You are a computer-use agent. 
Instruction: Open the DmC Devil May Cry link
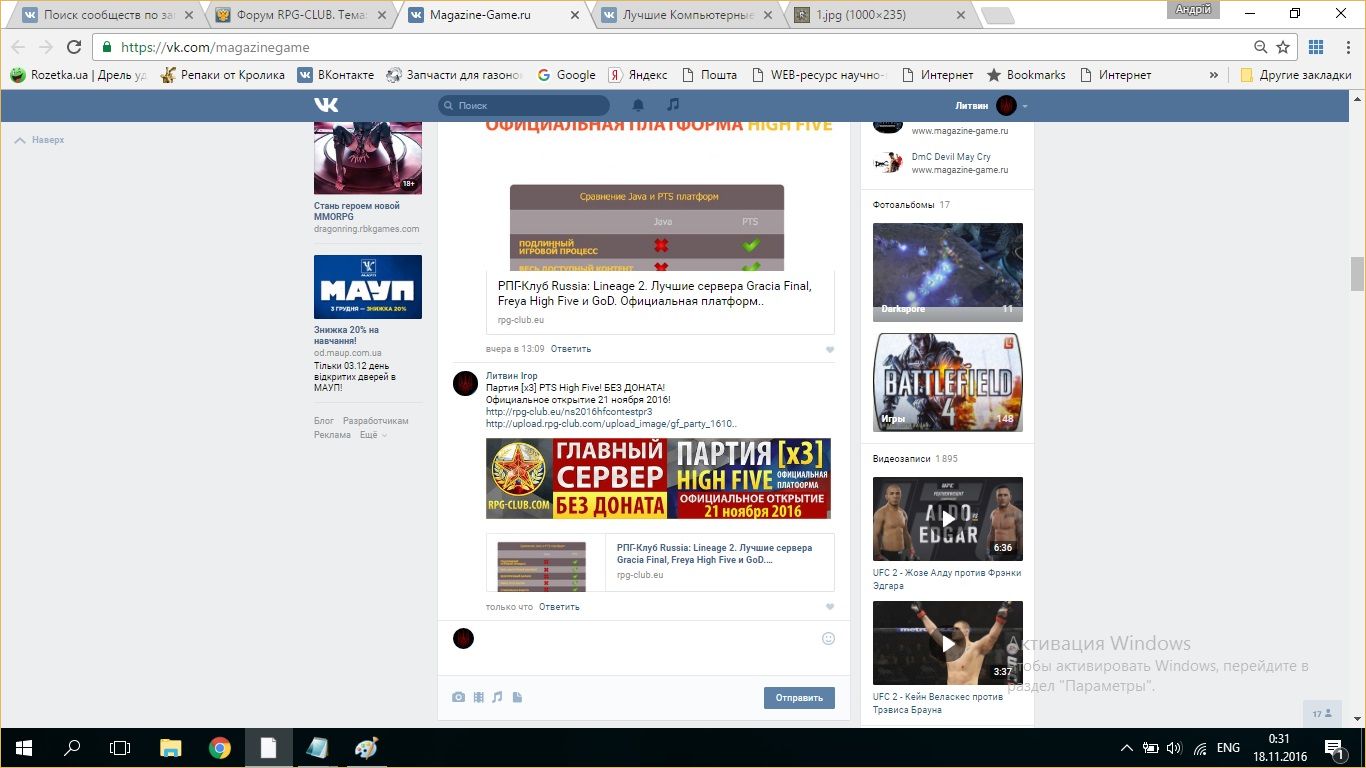[x=951, y=157]
